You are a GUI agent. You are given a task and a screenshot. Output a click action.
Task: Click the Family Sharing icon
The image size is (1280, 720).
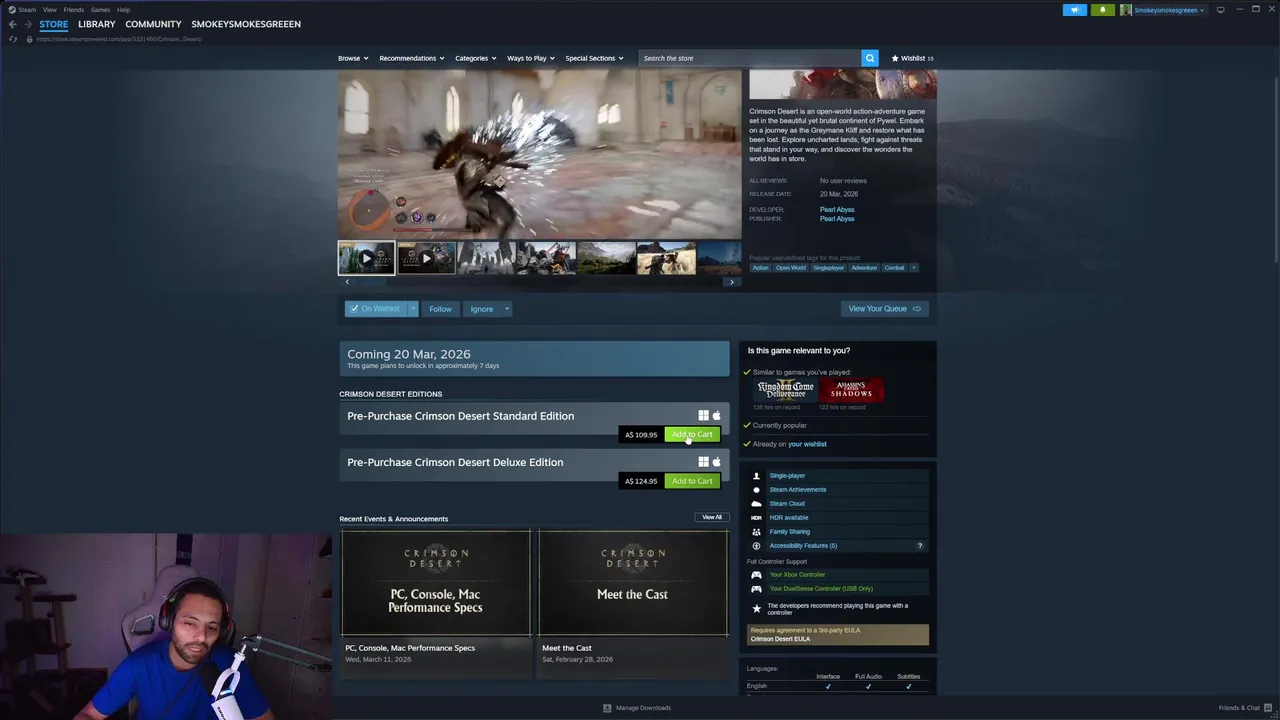point(756,532)
